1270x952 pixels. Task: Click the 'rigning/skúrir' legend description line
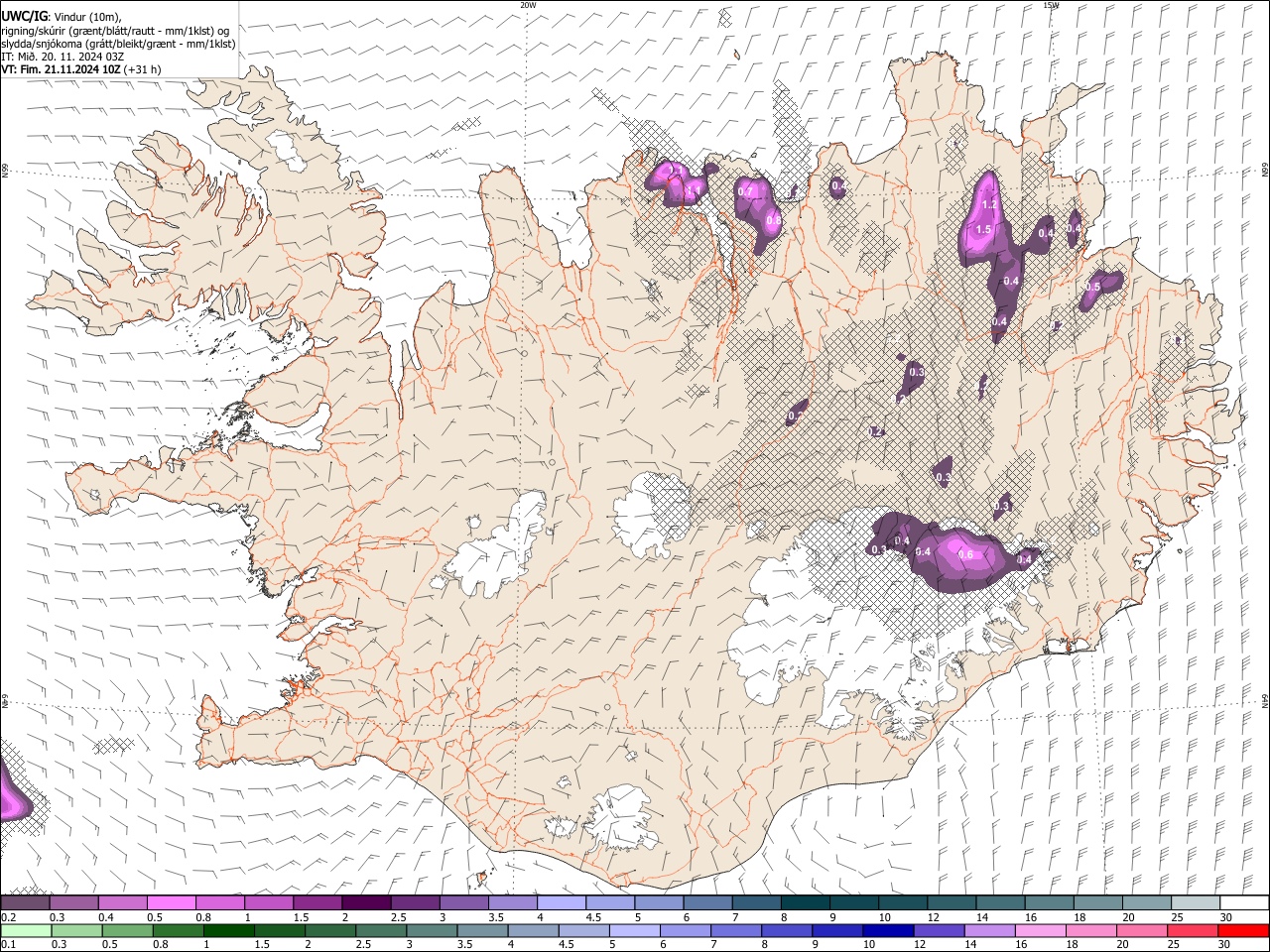tap(115, 31)
